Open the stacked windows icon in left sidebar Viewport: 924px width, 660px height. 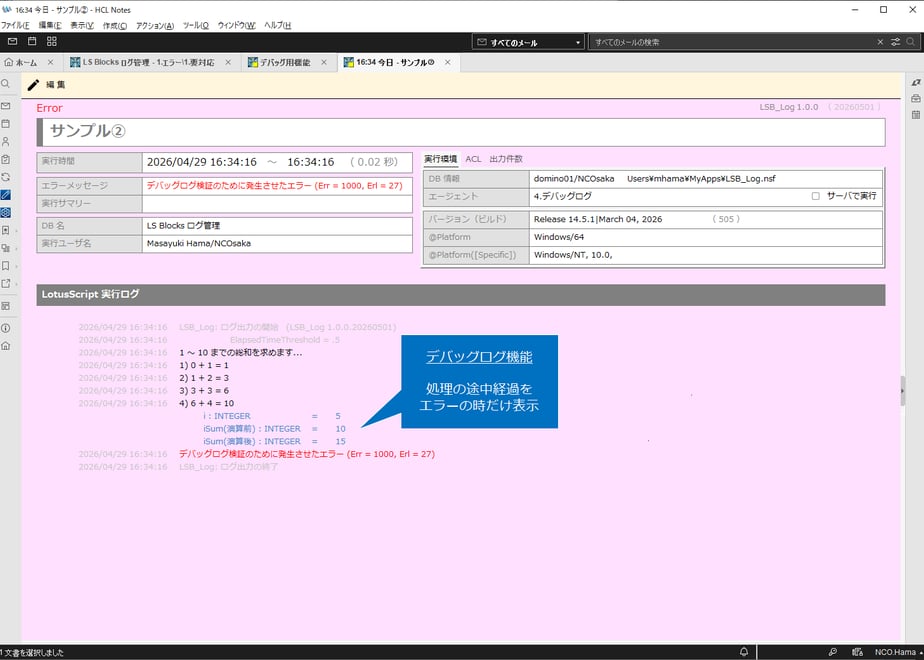click(6, 248)
